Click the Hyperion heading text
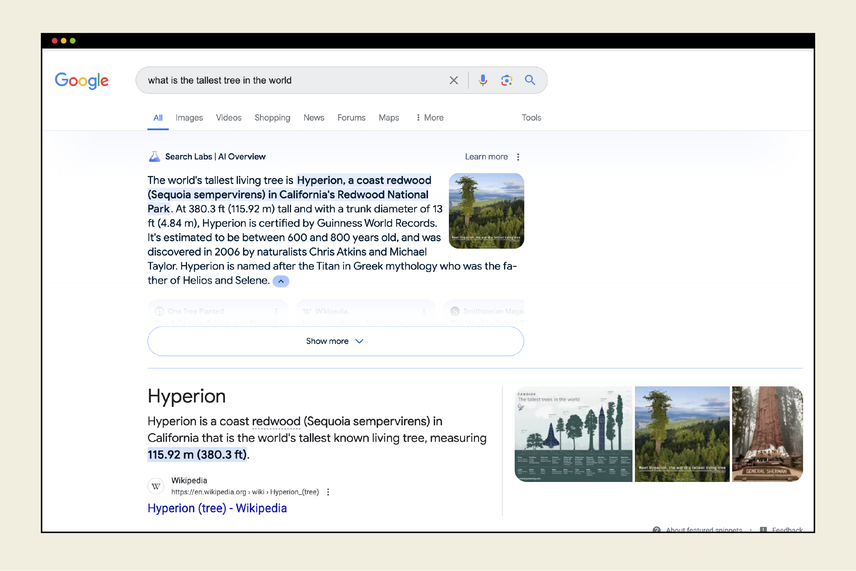 [x=186, y=396]
